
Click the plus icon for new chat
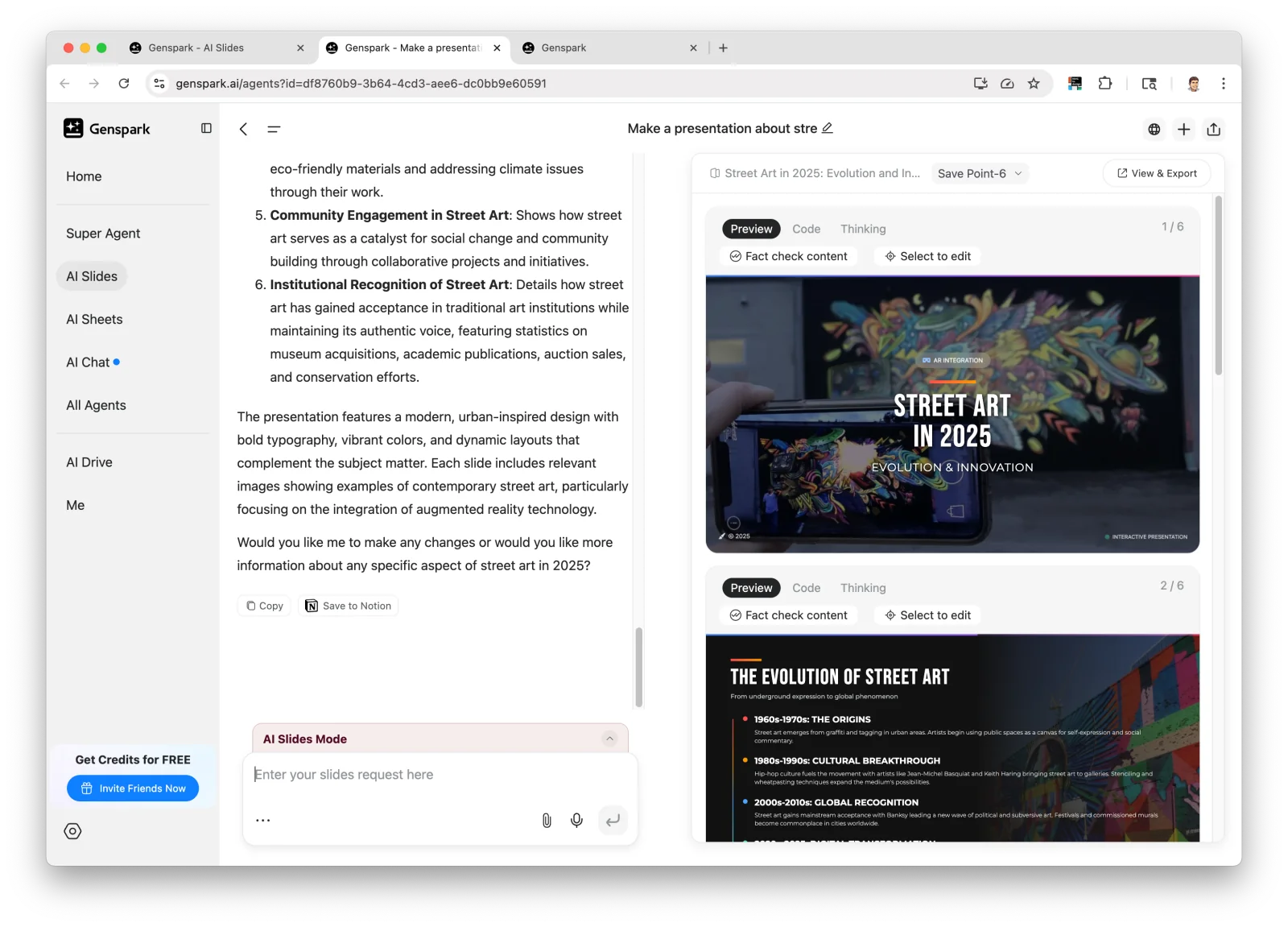pyautogui.click(x=1183, y=129)
